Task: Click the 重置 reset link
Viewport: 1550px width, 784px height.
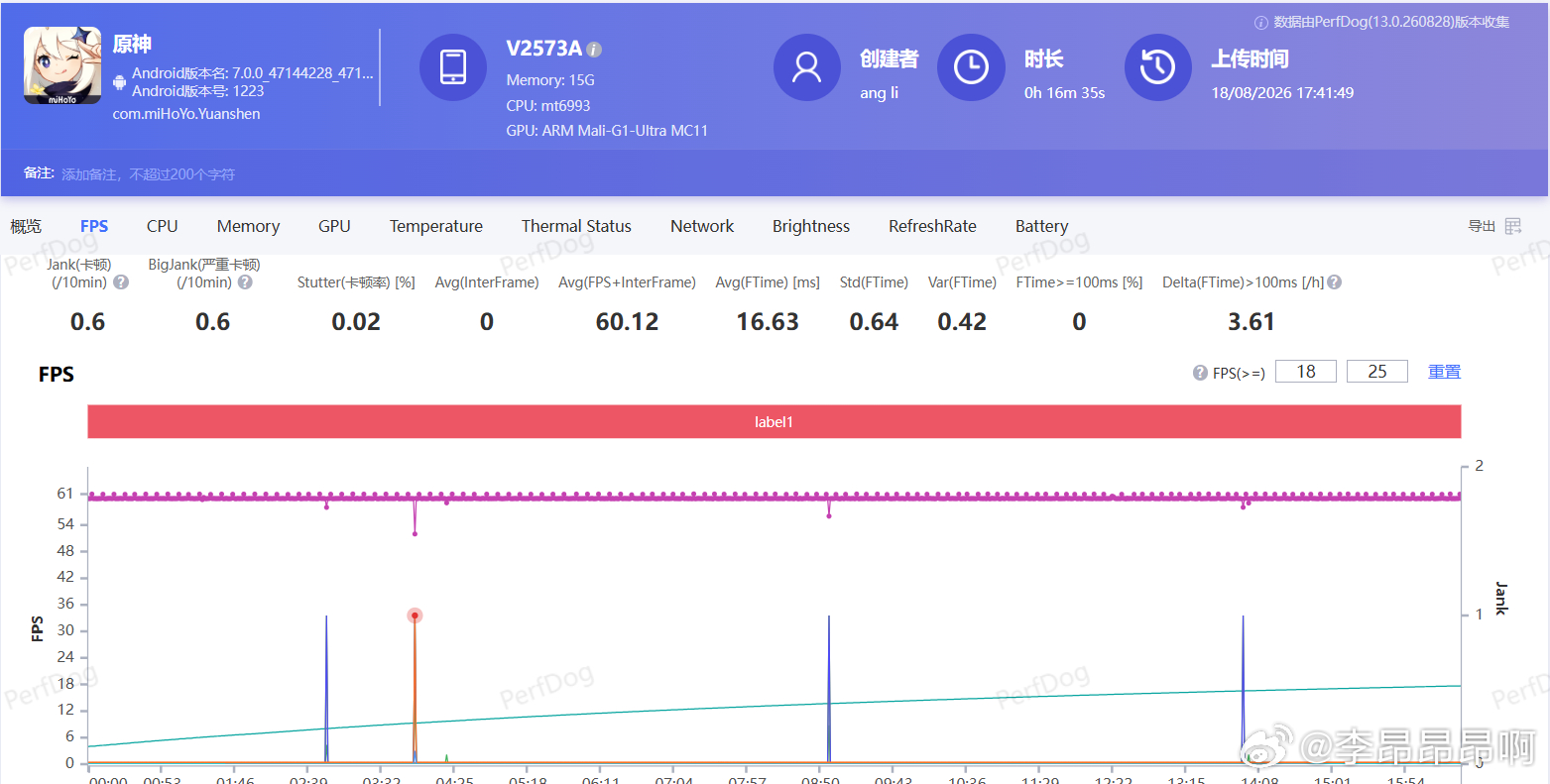Action: [1444, 372]
